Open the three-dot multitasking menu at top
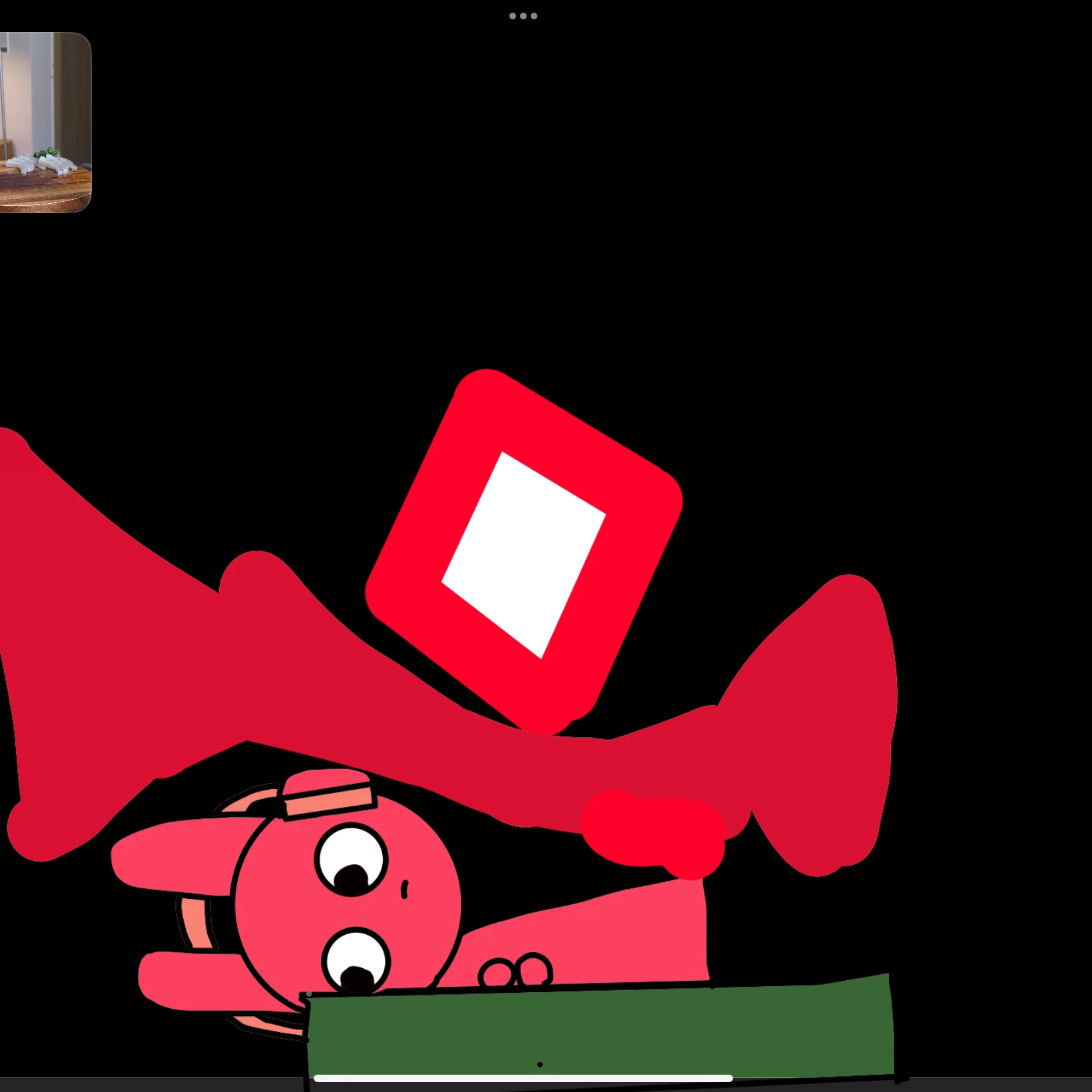 tap(523, 16)
